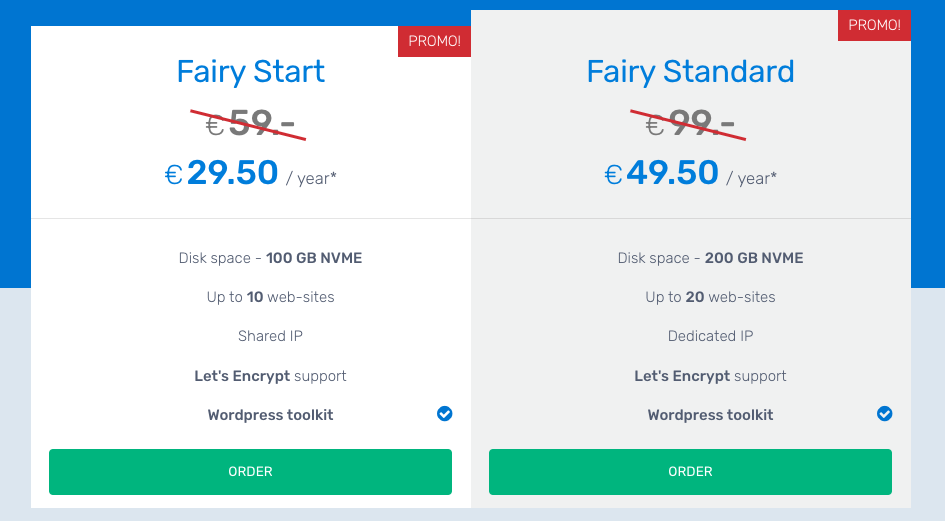The width and height of the screenshot is (945, 521).
Task: Click the Up to 20 web-sites feature
Action: coord(710,297)
